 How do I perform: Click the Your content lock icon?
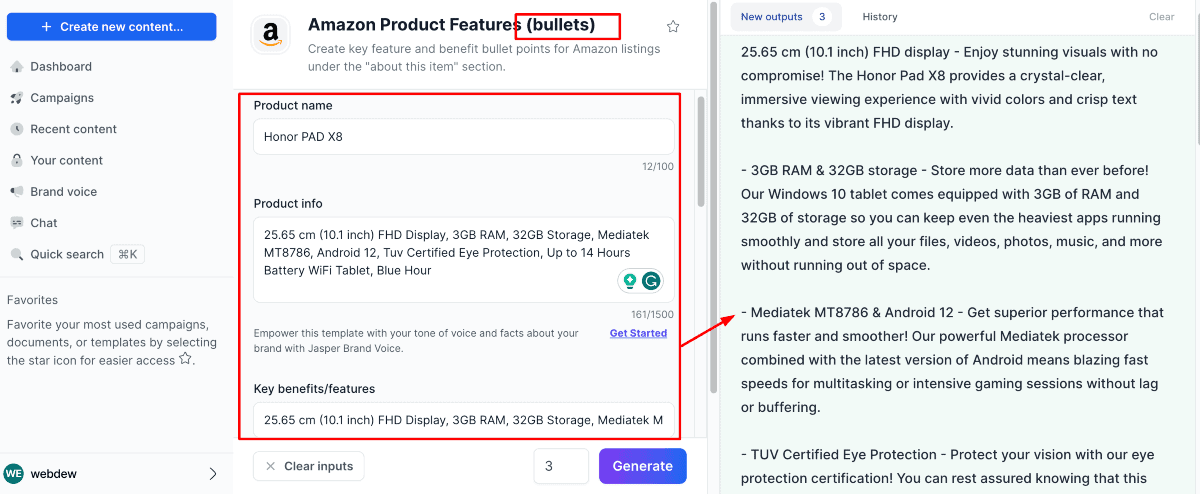pyautogui.click(x=17, y=160)
